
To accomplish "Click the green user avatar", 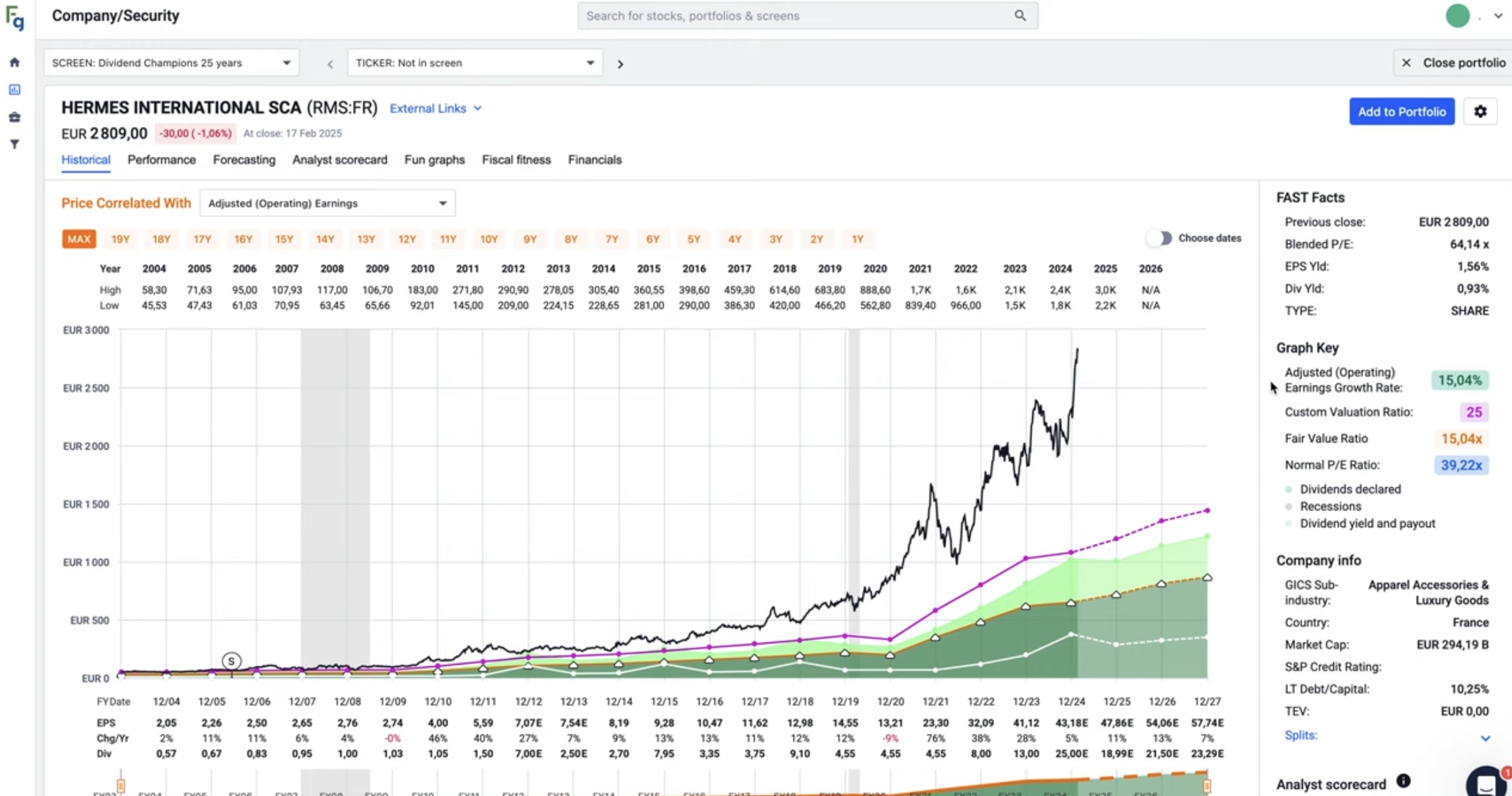I will pyautogui.click(x=1458, y=16).
